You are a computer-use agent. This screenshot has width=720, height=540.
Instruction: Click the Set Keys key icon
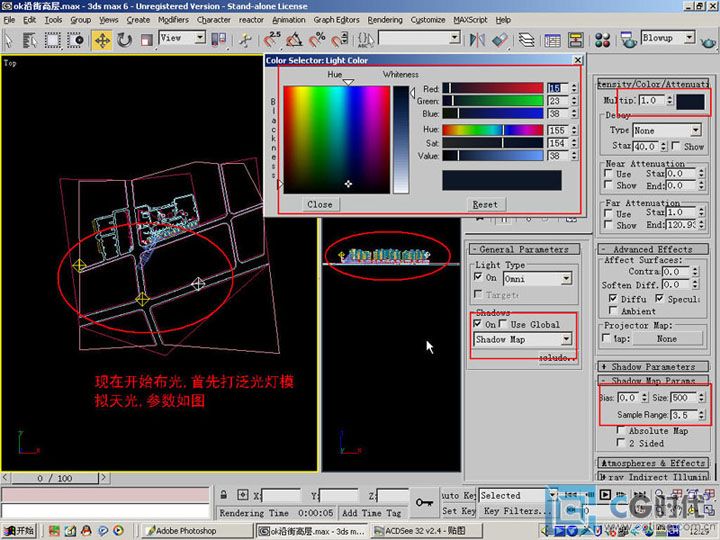pos(424,502)
